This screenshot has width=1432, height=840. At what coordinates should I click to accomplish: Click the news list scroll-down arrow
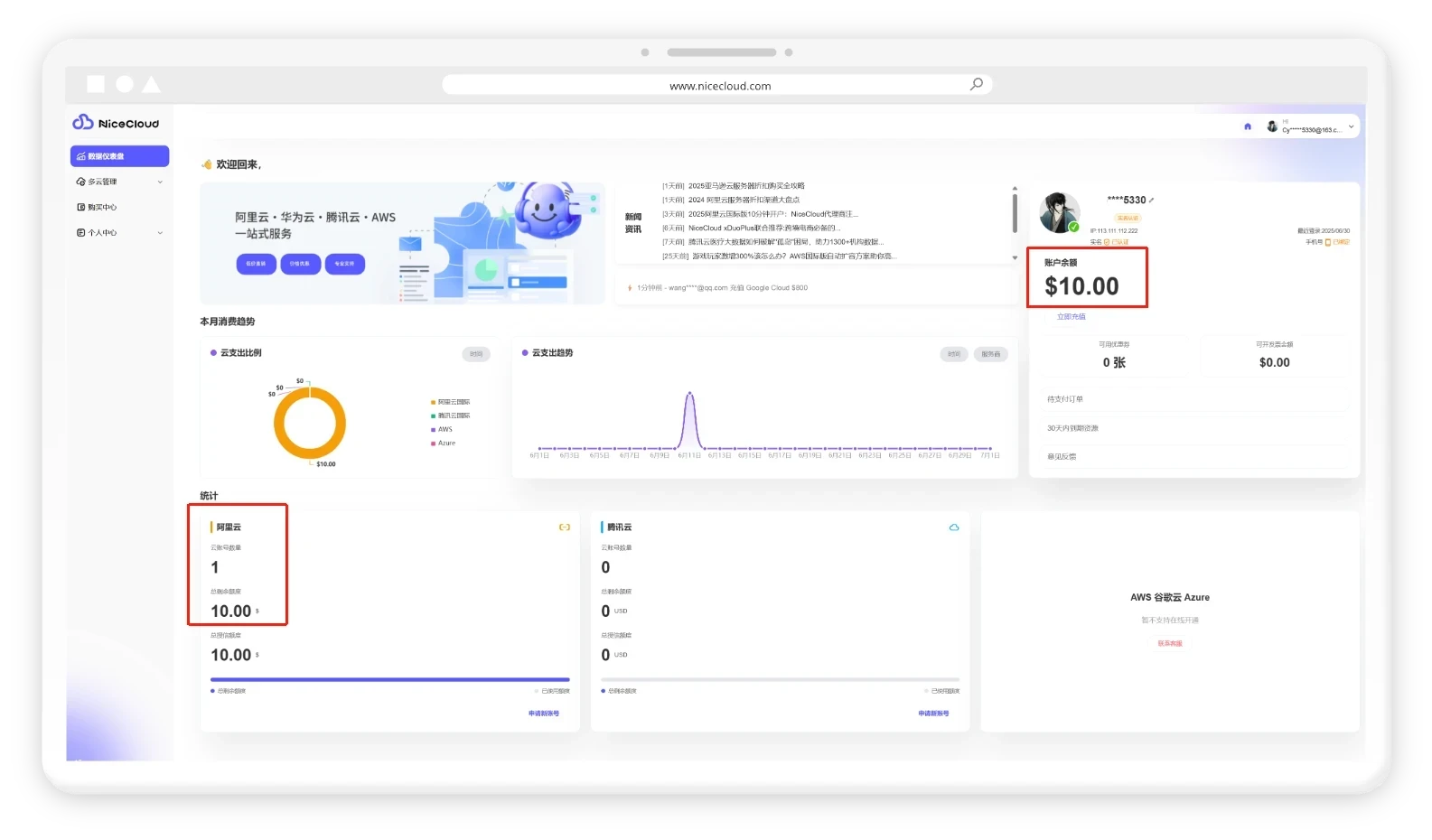1015,257
